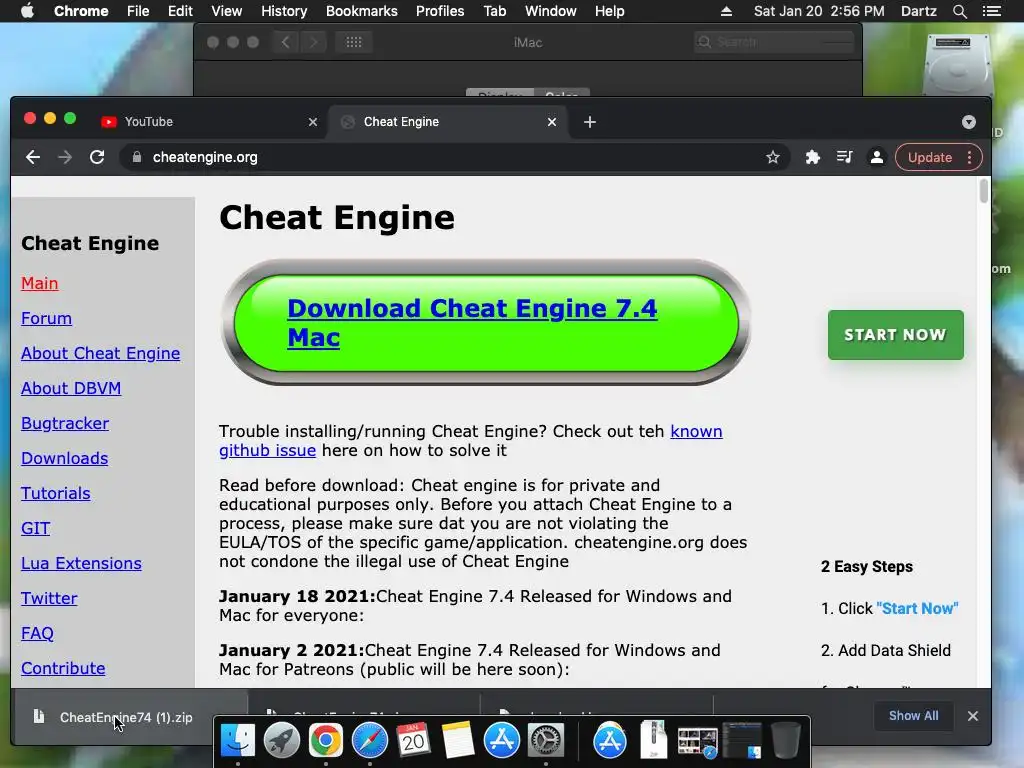Click the browser forward arrow
Viewport: 1024px width, 768px height.
click(65, 157)
